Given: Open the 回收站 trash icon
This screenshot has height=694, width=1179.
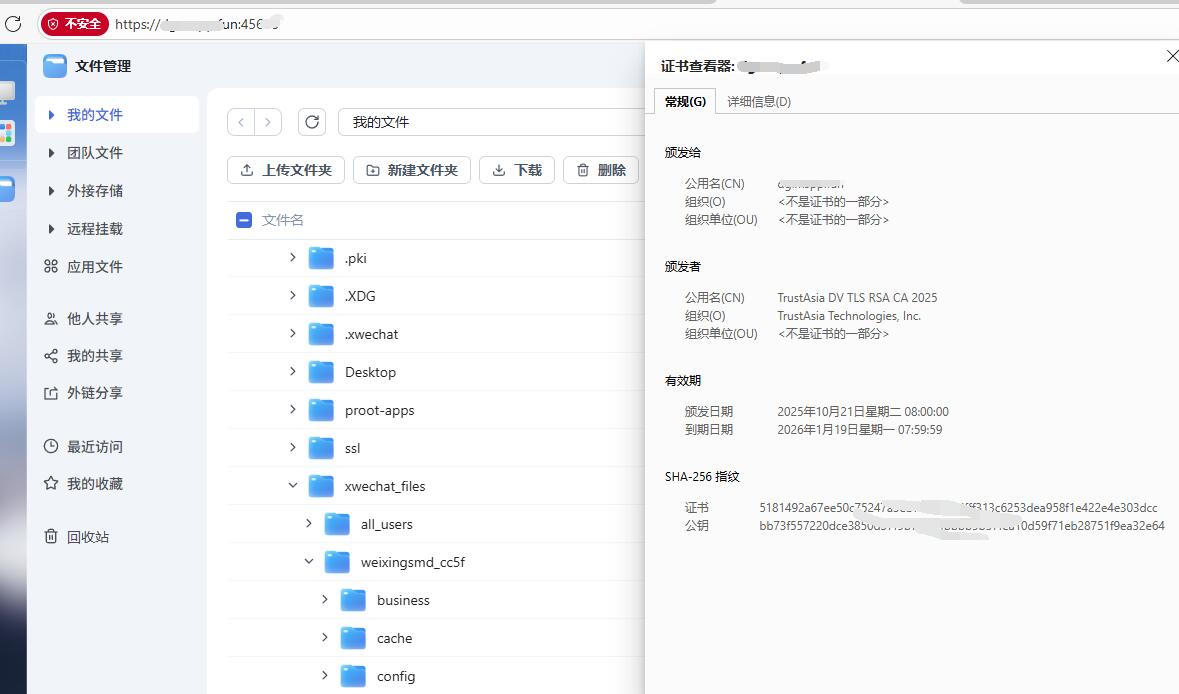Looking at the screenshot, I should click(x=51, y=536).
